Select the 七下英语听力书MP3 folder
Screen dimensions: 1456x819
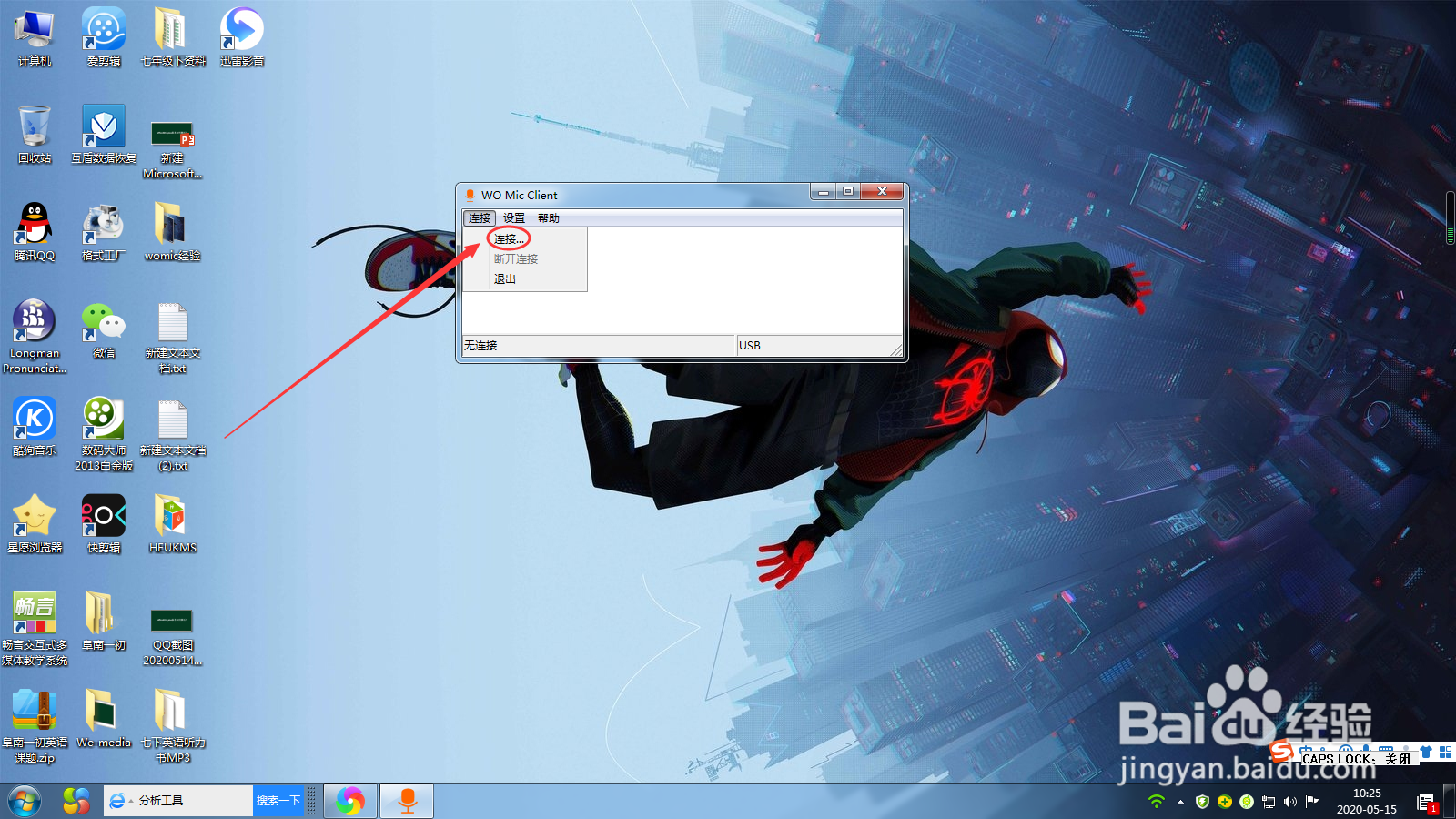point(173,726)
